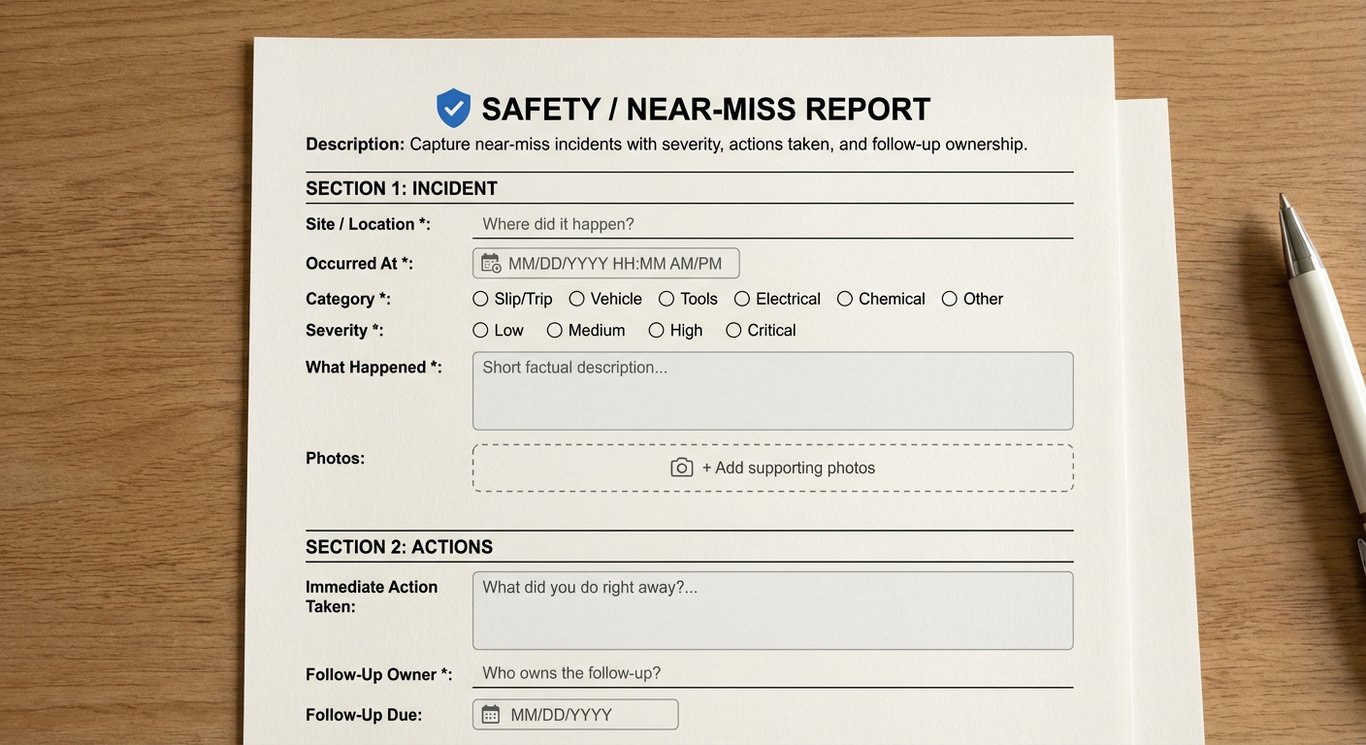Pick the Chemical category

point(845,298)
